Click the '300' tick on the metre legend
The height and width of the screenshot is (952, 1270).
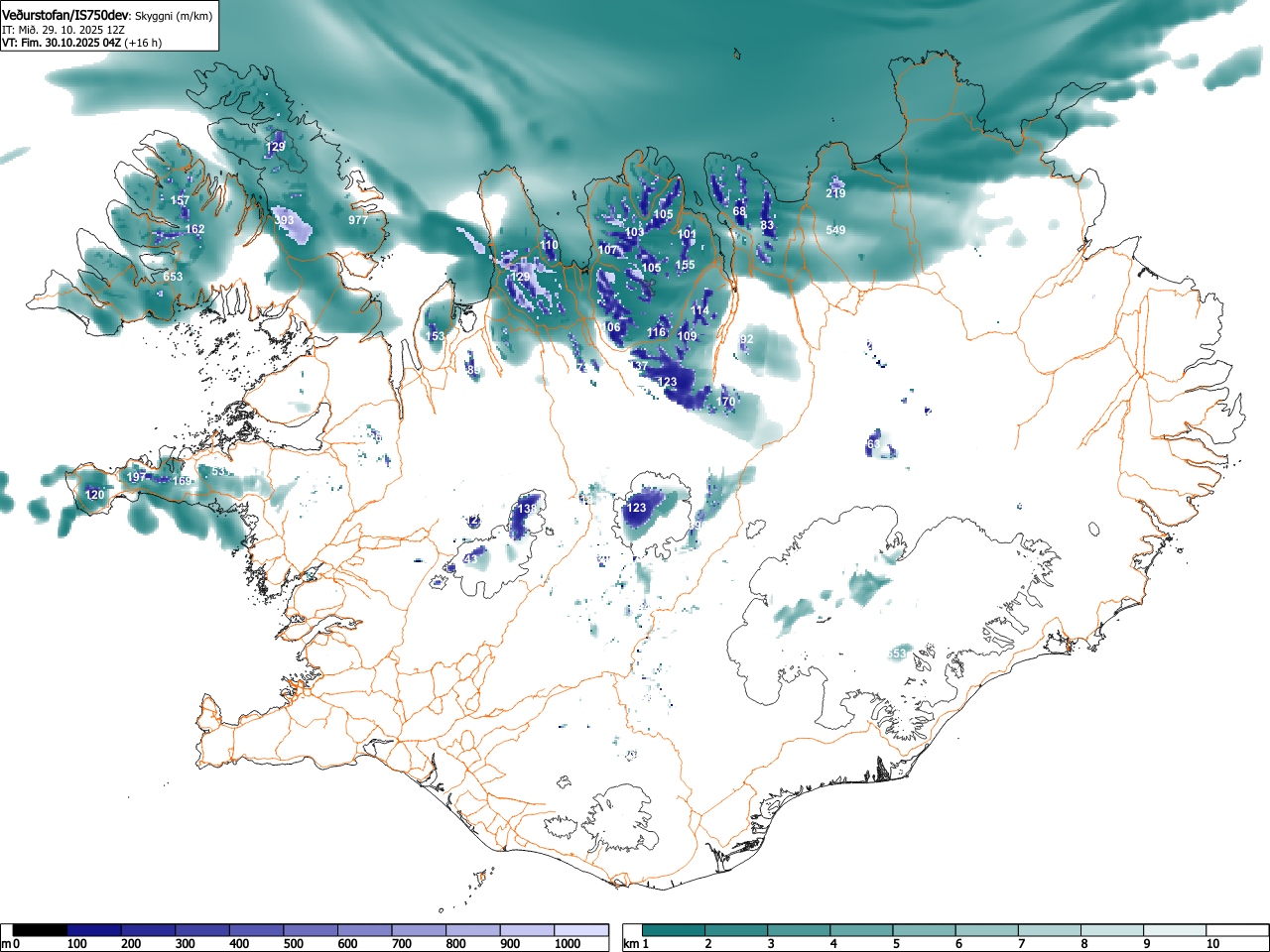pyautogui.click(x=185, y=944)
